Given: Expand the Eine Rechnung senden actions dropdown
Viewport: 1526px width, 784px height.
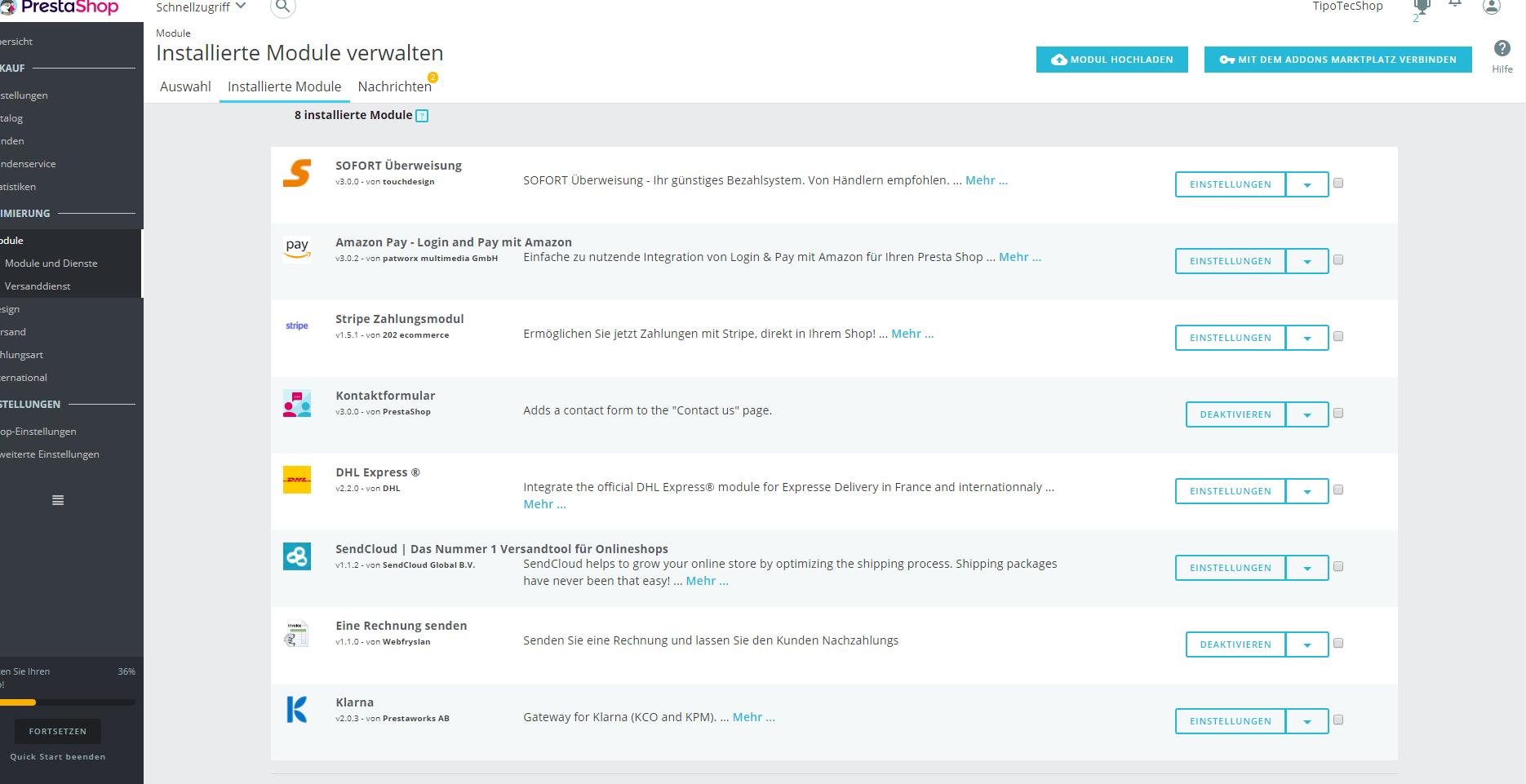Looking at the screenshot, I should pos(1307,644).
